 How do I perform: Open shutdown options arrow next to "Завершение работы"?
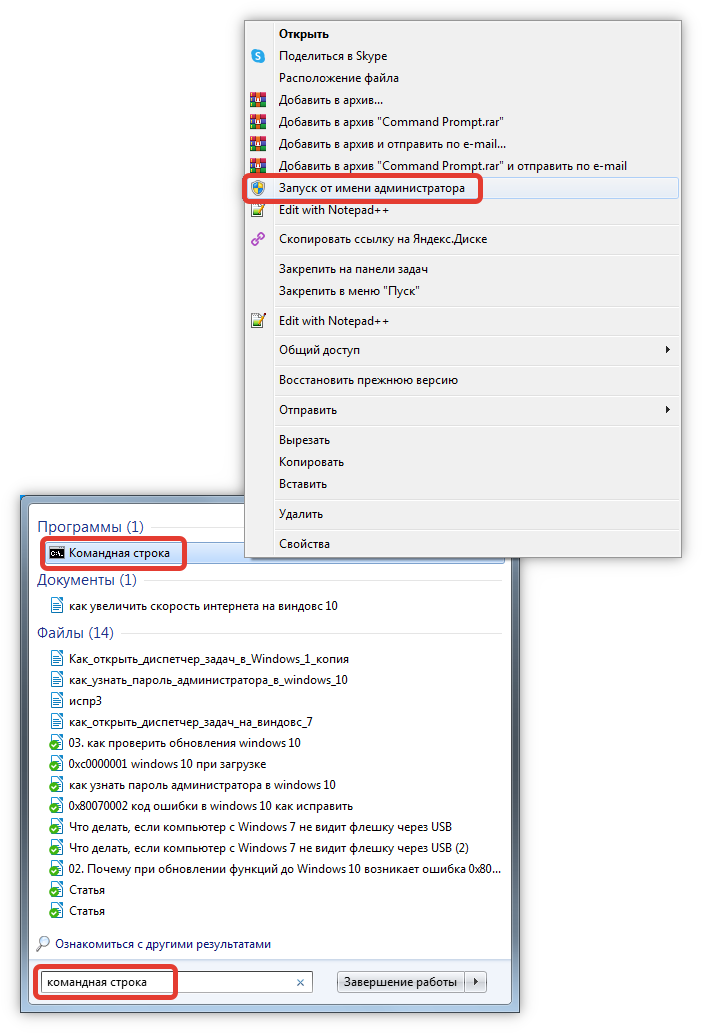475,982
